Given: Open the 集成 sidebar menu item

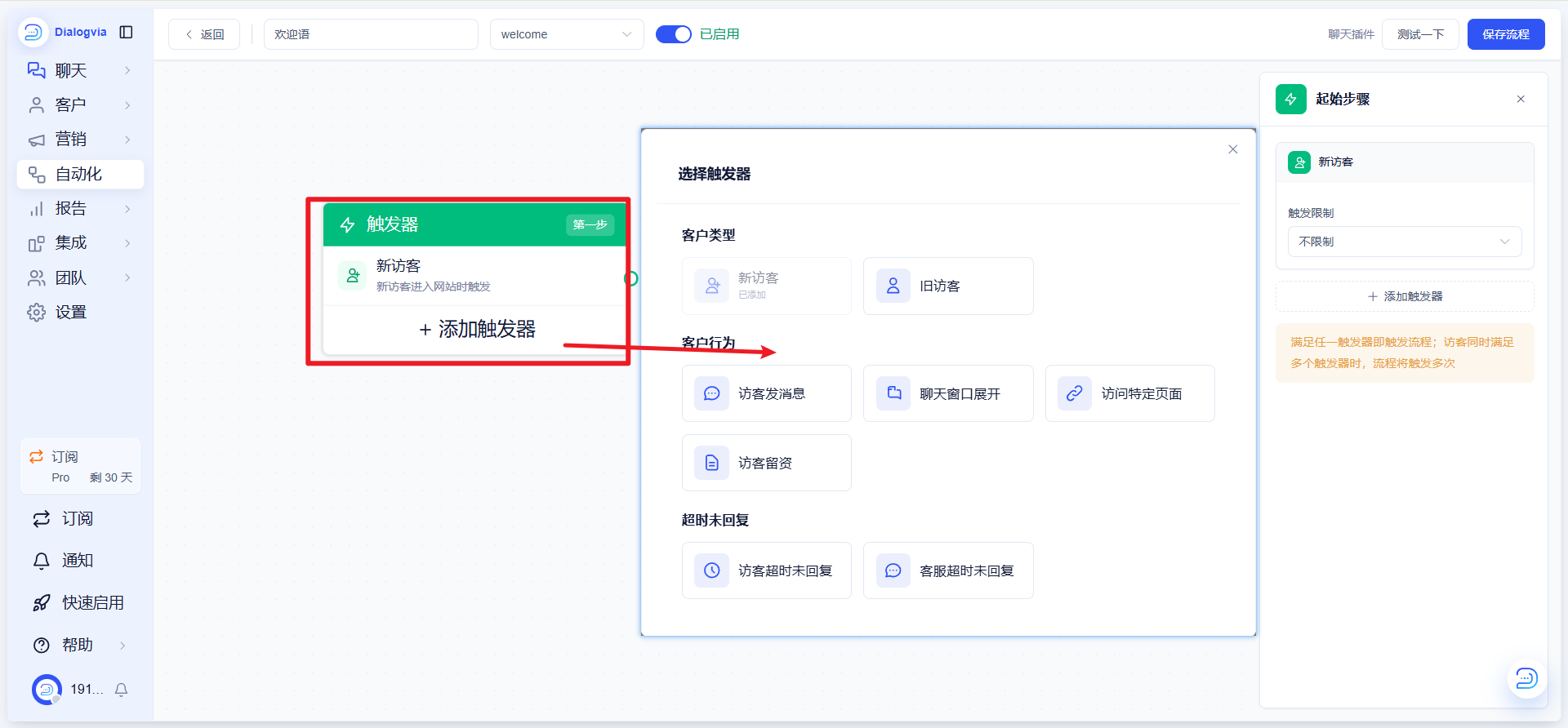Looking at the screenshot, I should click(80, 243).
